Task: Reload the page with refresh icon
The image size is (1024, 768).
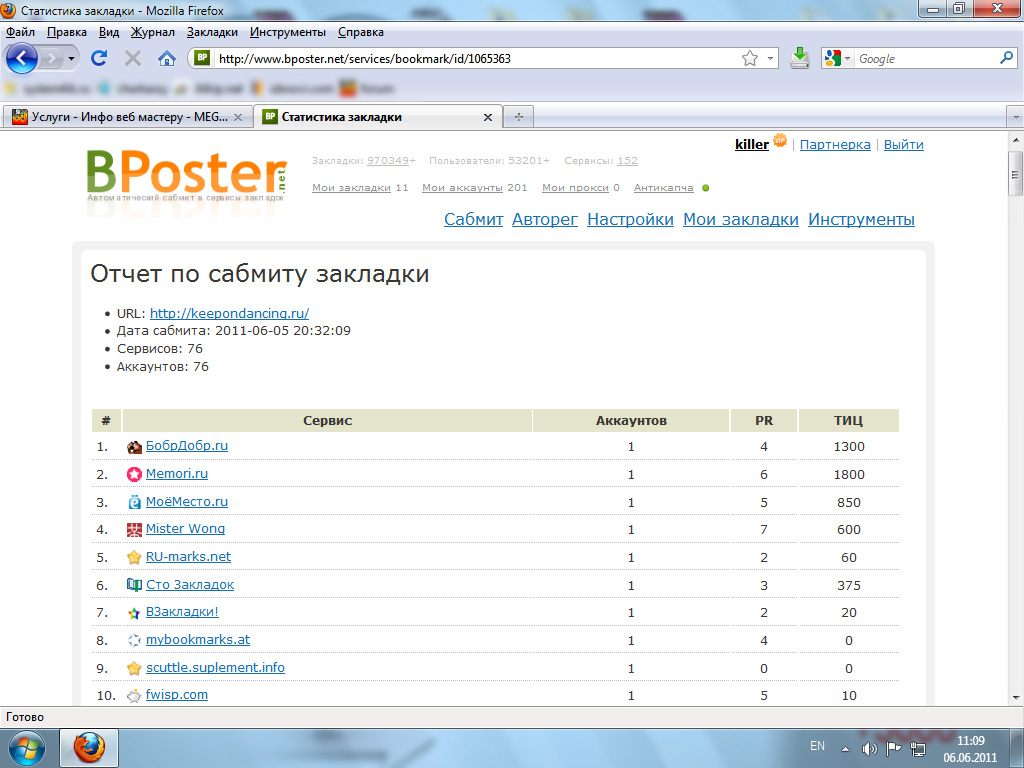Action: (99, 58)
